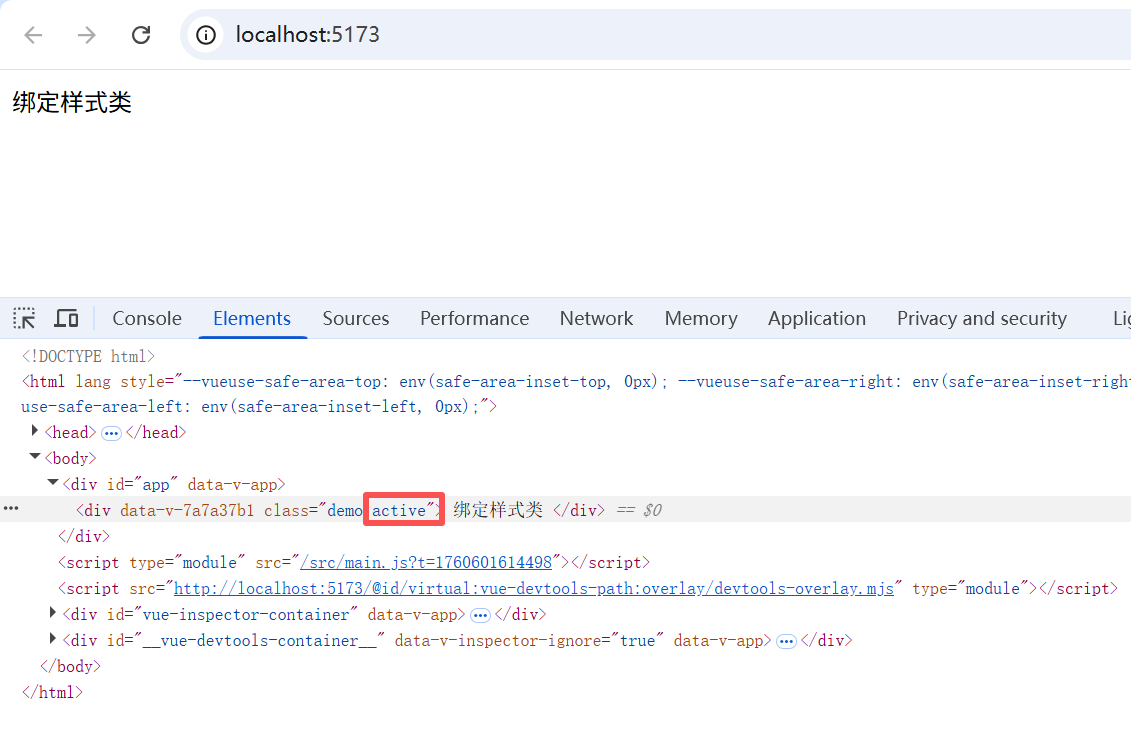Select the div with class demo active
Screen dimensions: 1131x729
[566, 510]
